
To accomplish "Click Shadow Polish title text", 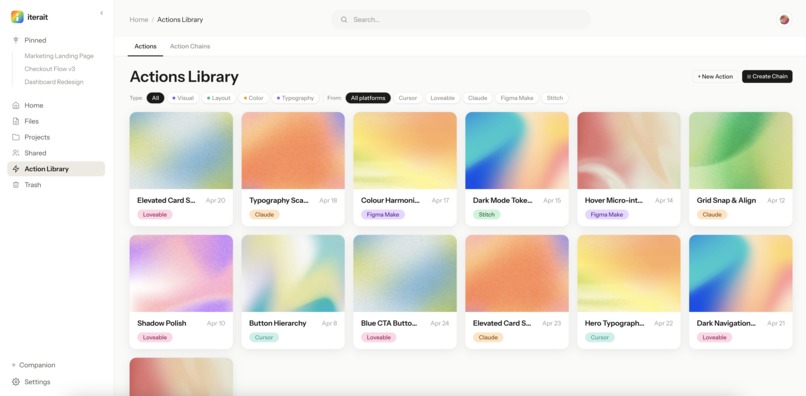I will pos(162,323).
